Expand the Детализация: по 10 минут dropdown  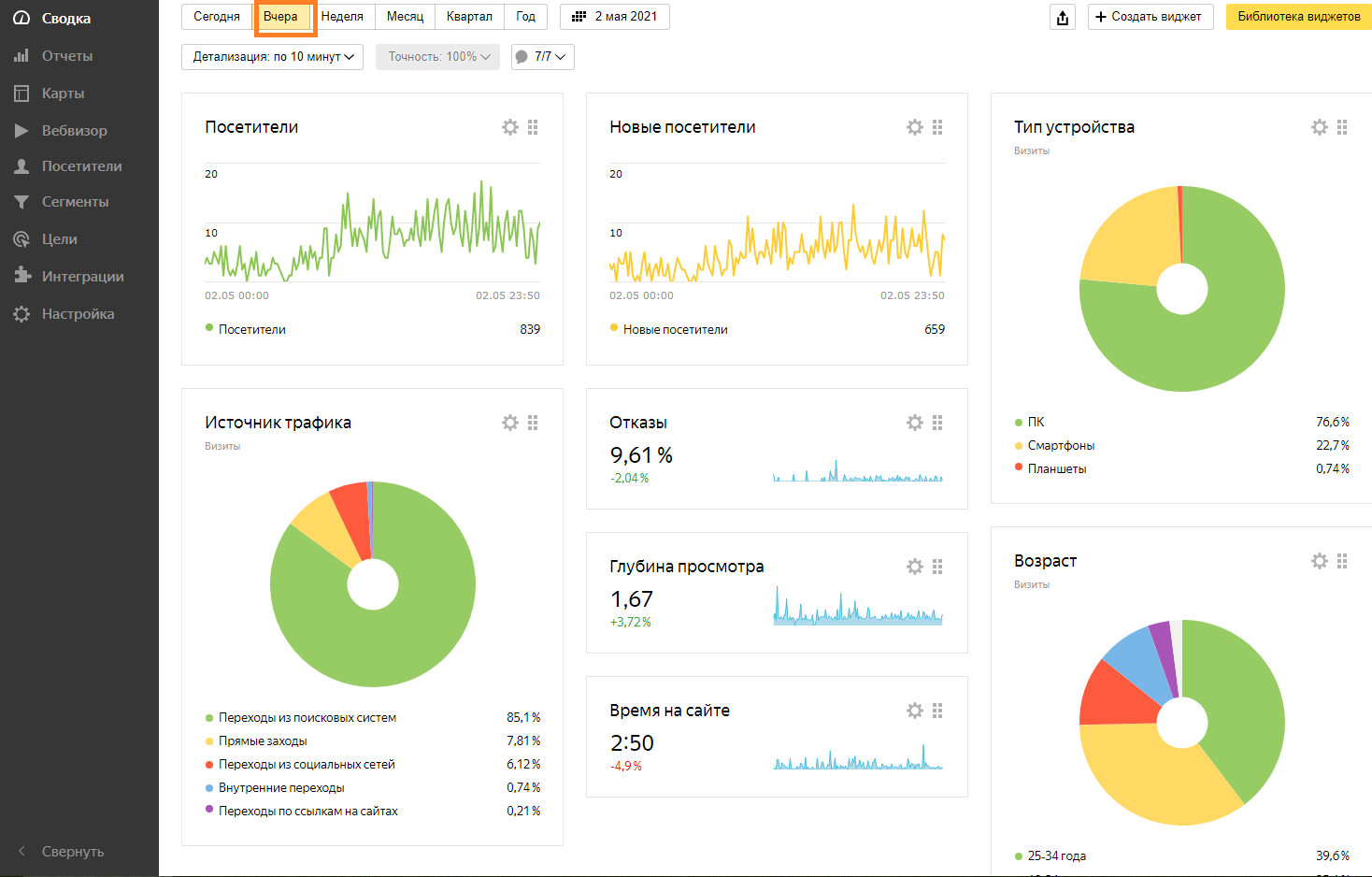[x=272, y=57]
